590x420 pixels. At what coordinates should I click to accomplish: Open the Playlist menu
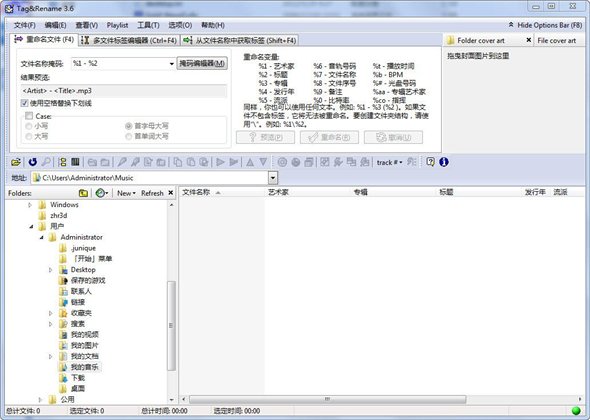click(x=117, y=25)
